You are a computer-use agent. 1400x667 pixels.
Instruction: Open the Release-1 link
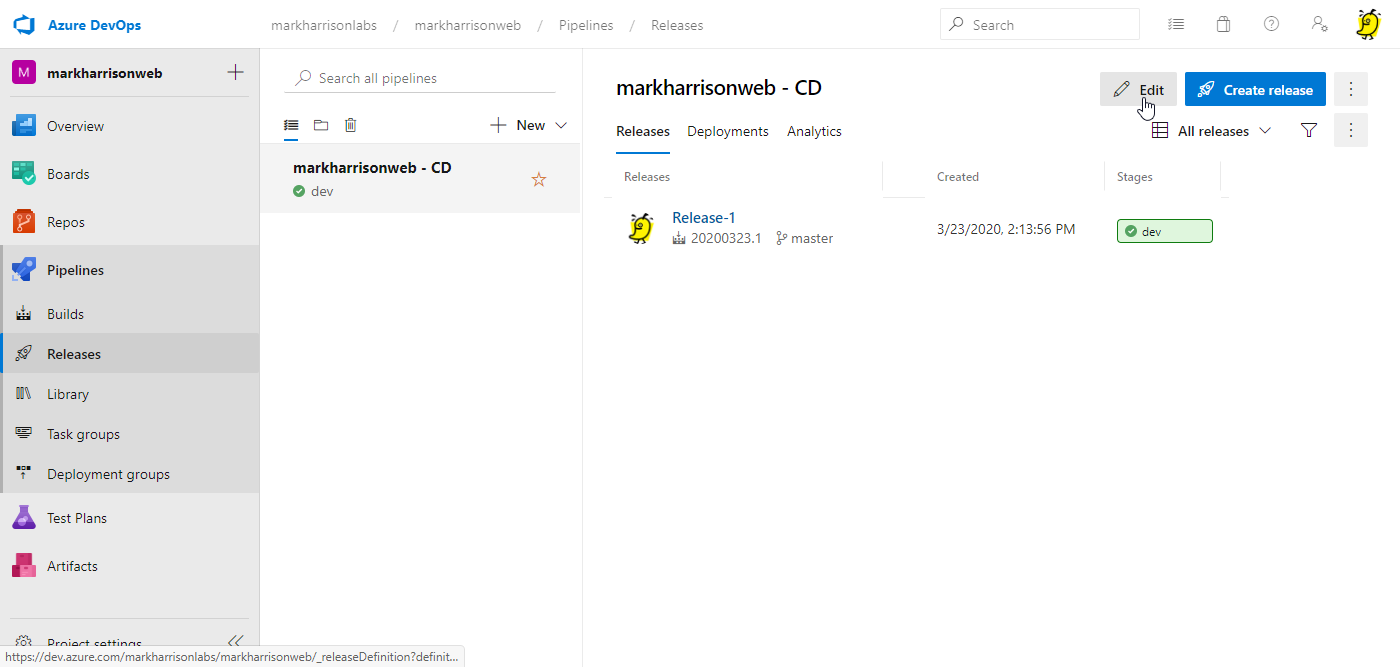pos(704,218)
